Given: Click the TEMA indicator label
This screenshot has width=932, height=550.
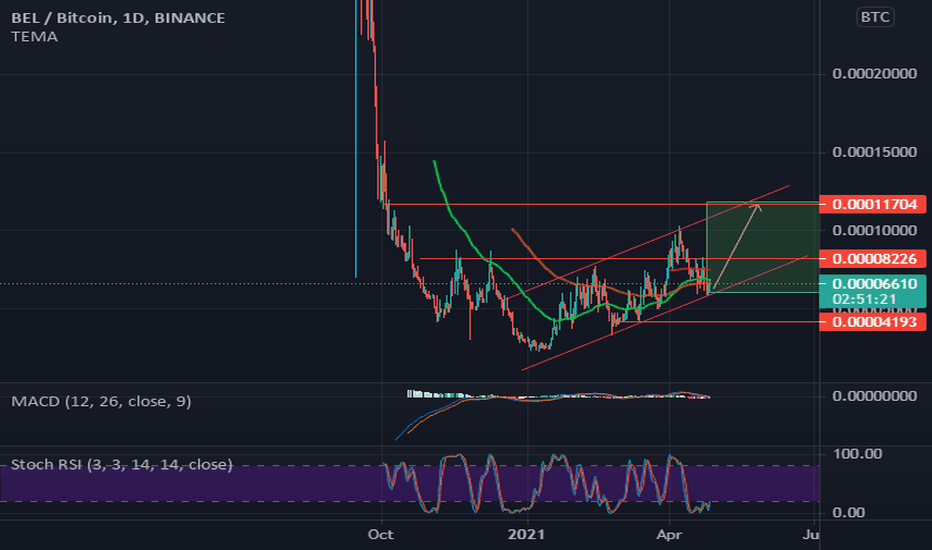Looking at the screenshot, I should 34,37.
